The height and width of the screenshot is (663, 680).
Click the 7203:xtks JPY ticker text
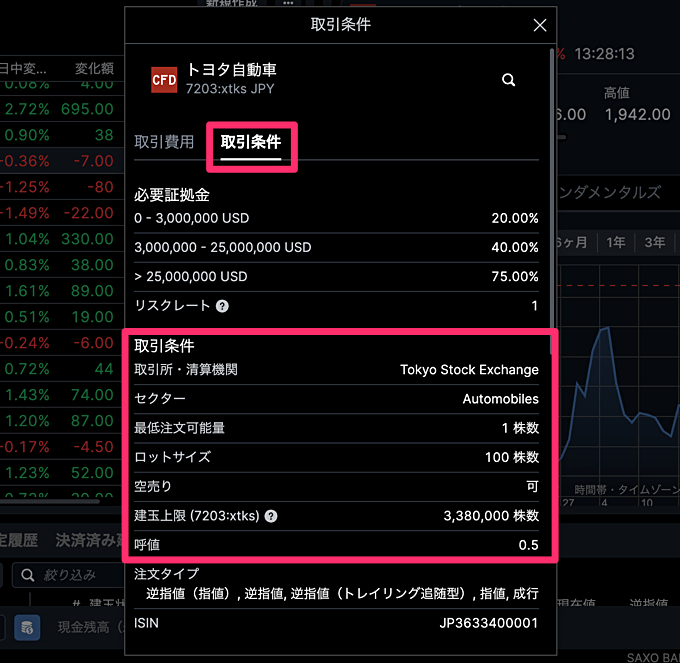[230, 89]
